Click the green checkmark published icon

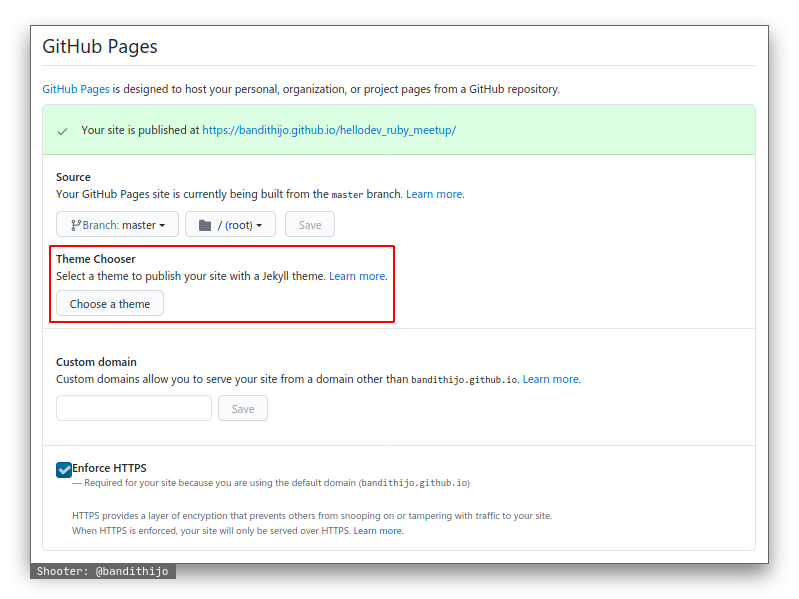(63, 131)
